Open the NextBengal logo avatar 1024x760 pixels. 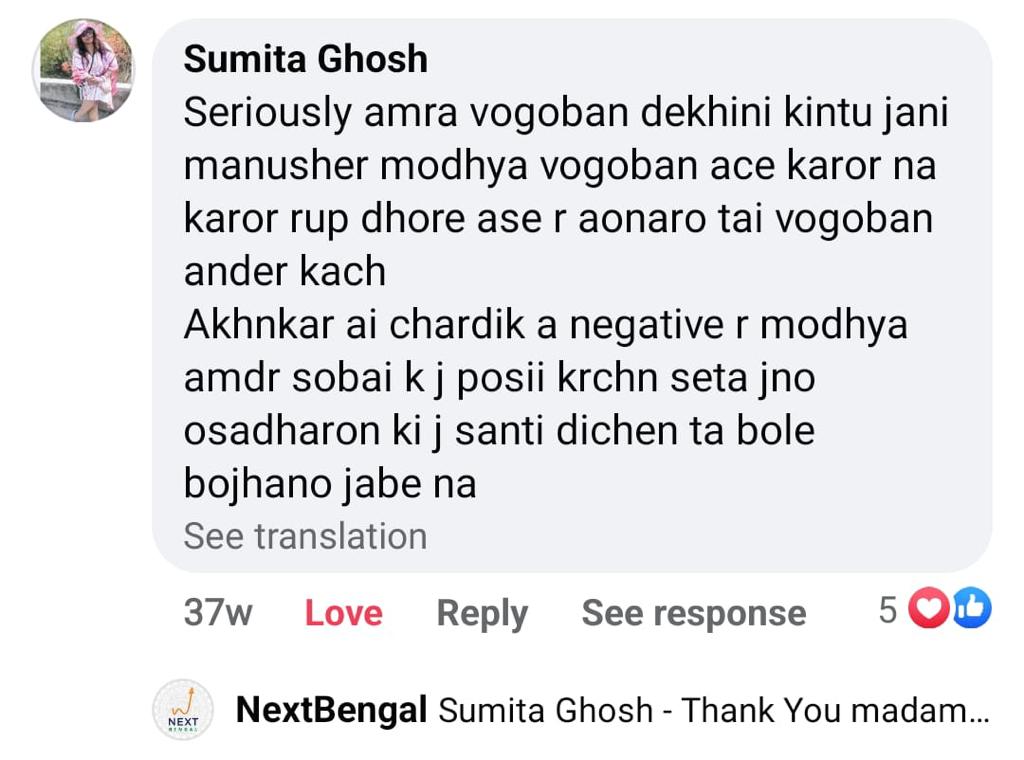pyautogui.click(x=182, y=711)
